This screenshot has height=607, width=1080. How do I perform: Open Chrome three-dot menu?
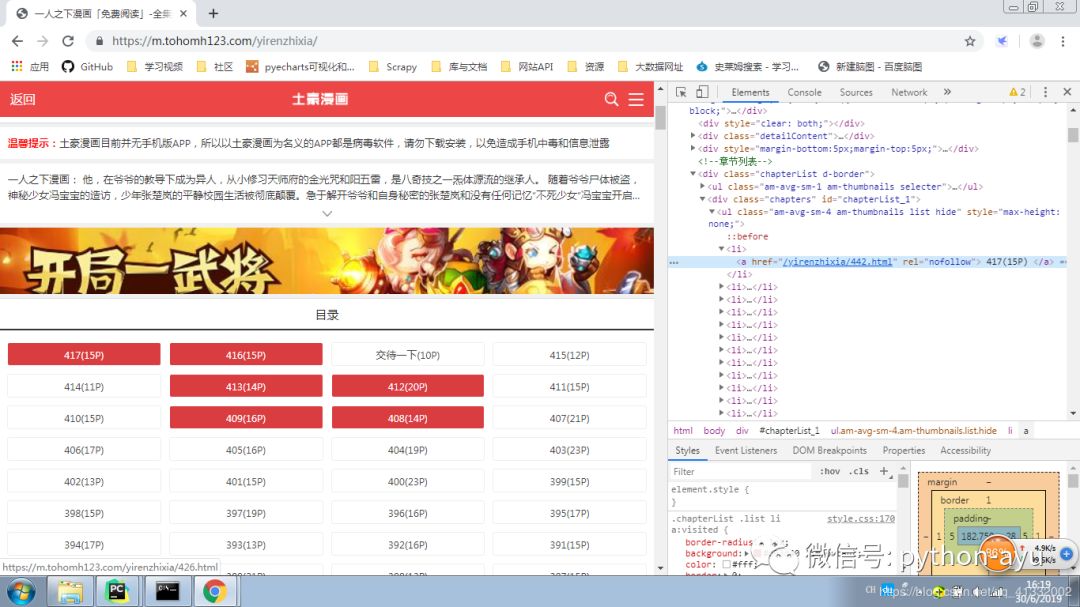1063,41
